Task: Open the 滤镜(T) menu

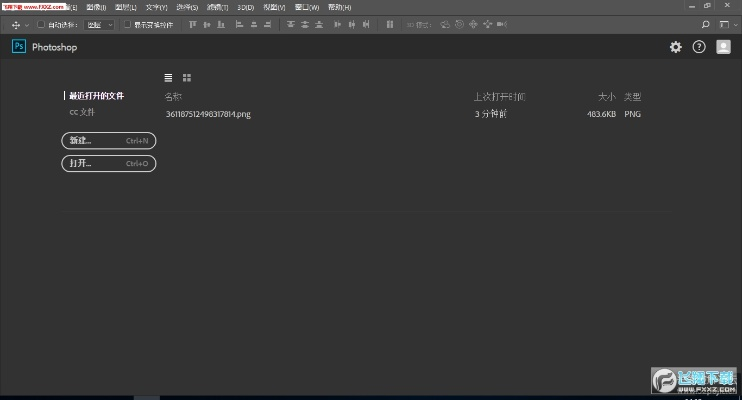Action: 217,7
